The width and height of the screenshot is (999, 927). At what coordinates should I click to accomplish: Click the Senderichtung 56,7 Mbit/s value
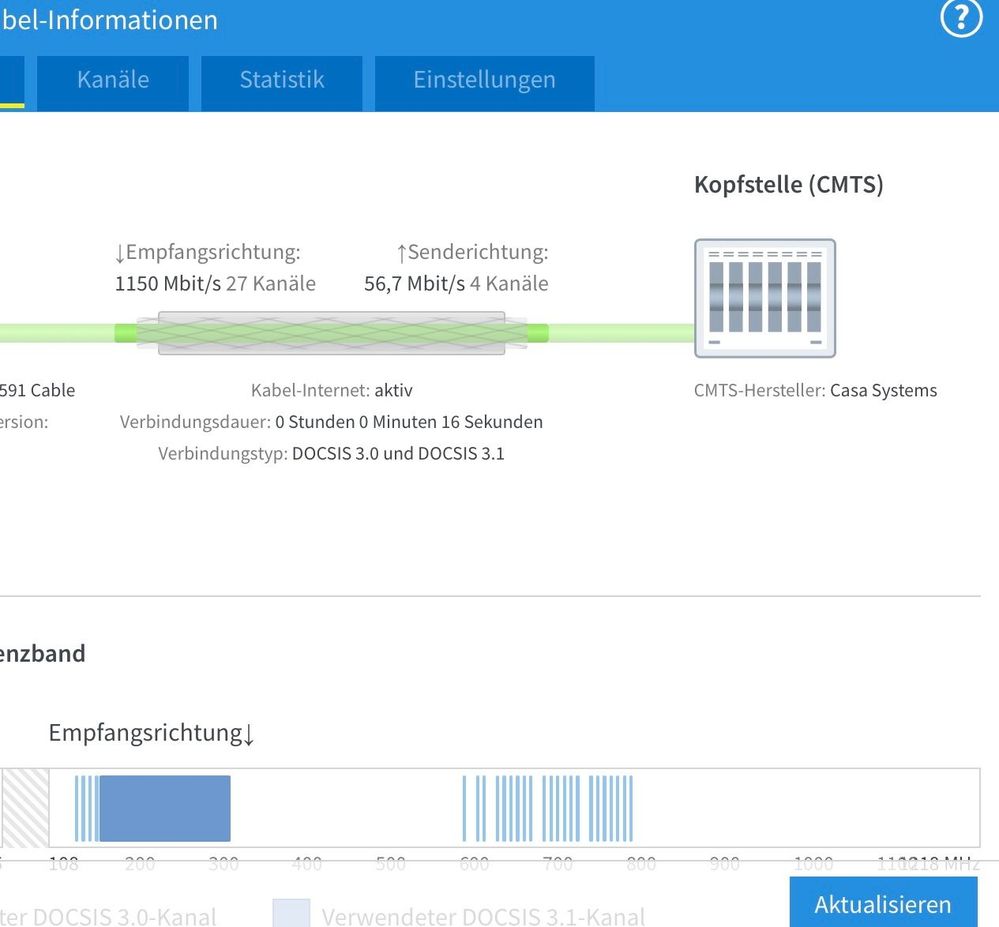tap(414, 284)
